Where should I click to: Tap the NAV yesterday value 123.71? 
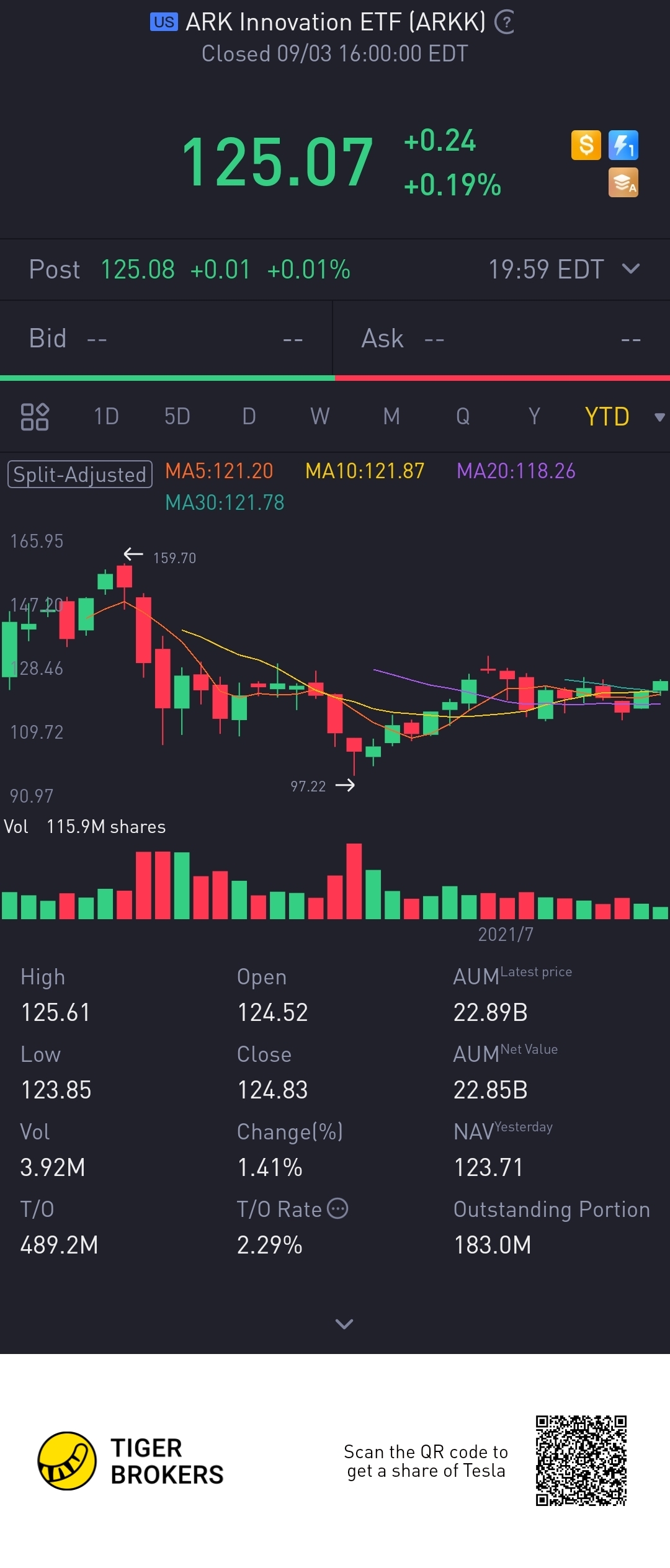pos(489,1167)
